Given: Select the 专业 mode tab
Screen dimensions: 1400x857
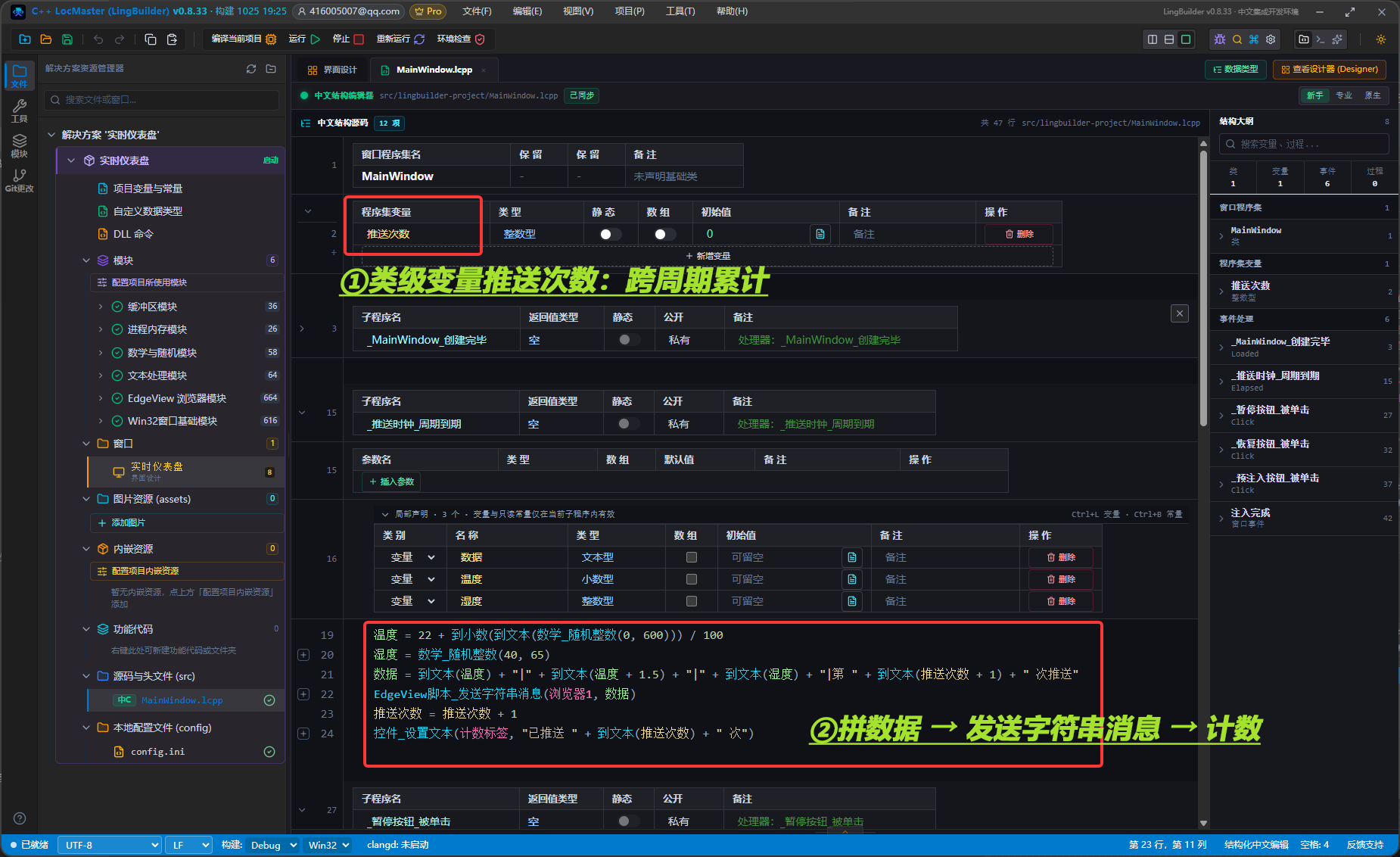Looking at the screenshot, I should pyautogui.click(x=1344, y=95).
